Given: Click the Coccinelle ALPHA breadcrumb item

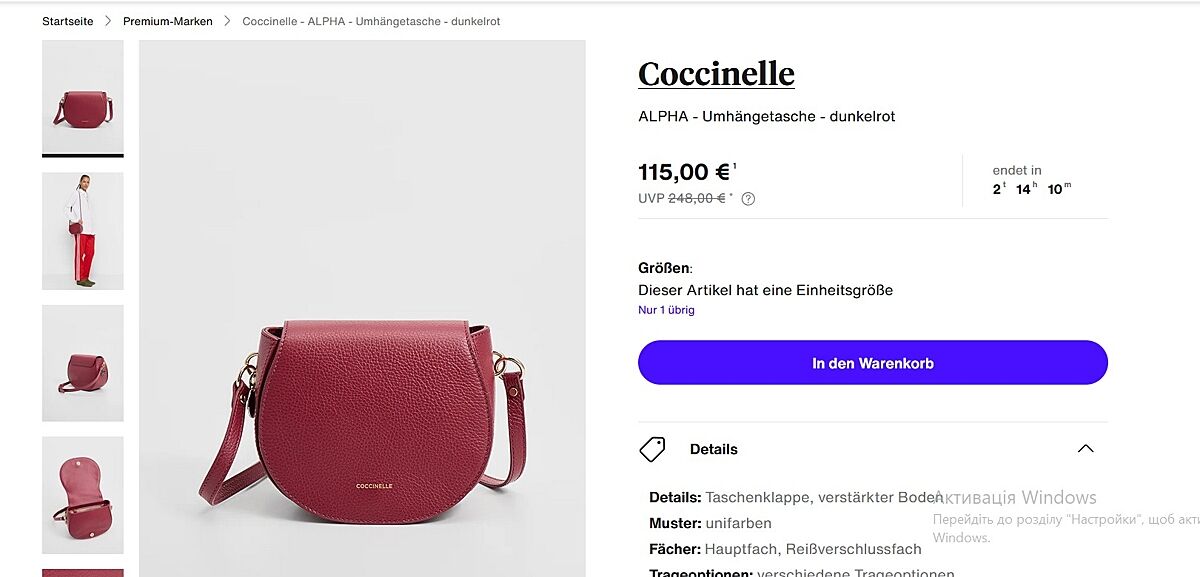Looking at the screenshot, I should tap(371, 21).
